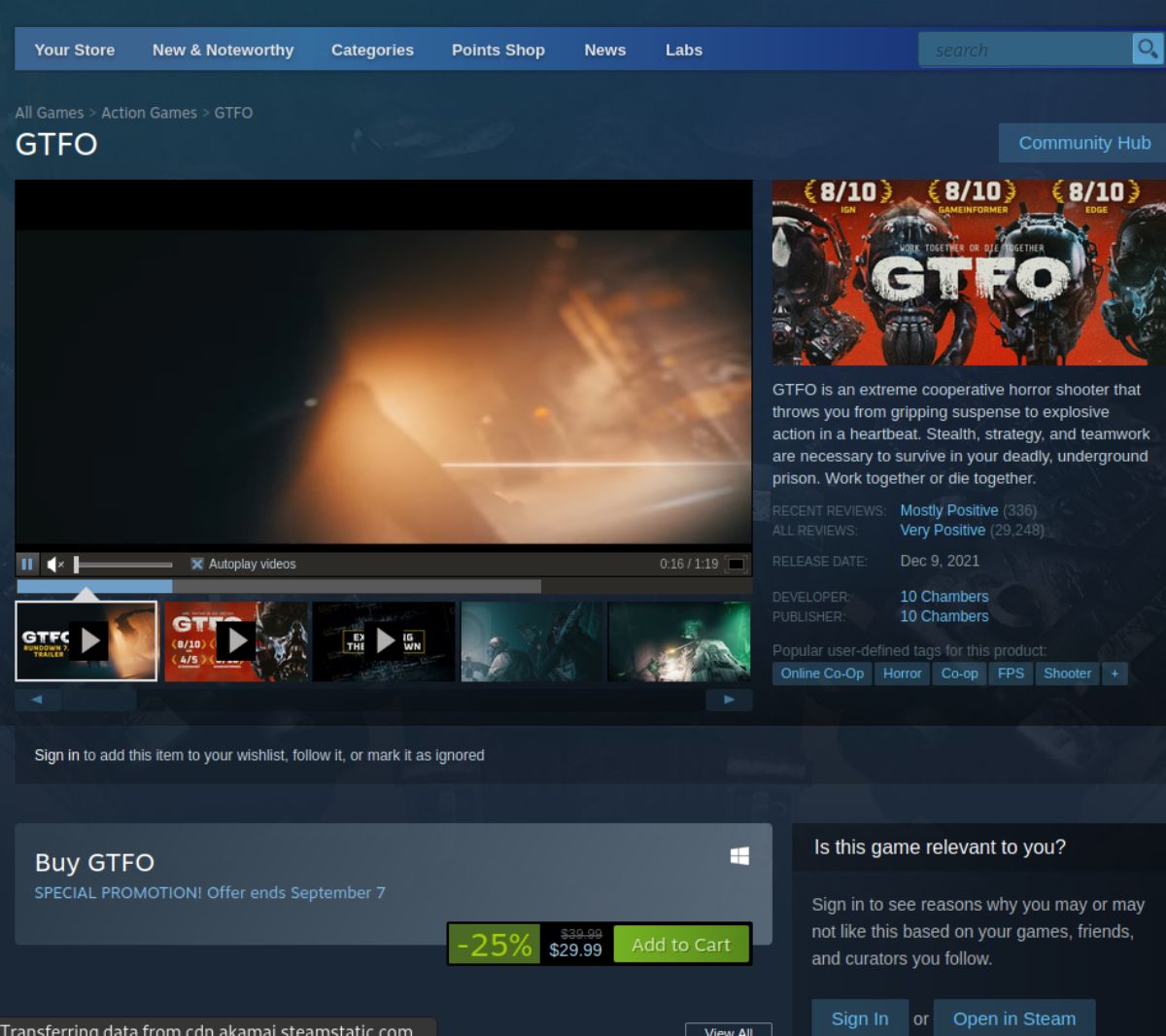Viewport: 1166px width, 1036px height.
Task: Enter fullscreen mode on the video player
Action: (736, 564)
